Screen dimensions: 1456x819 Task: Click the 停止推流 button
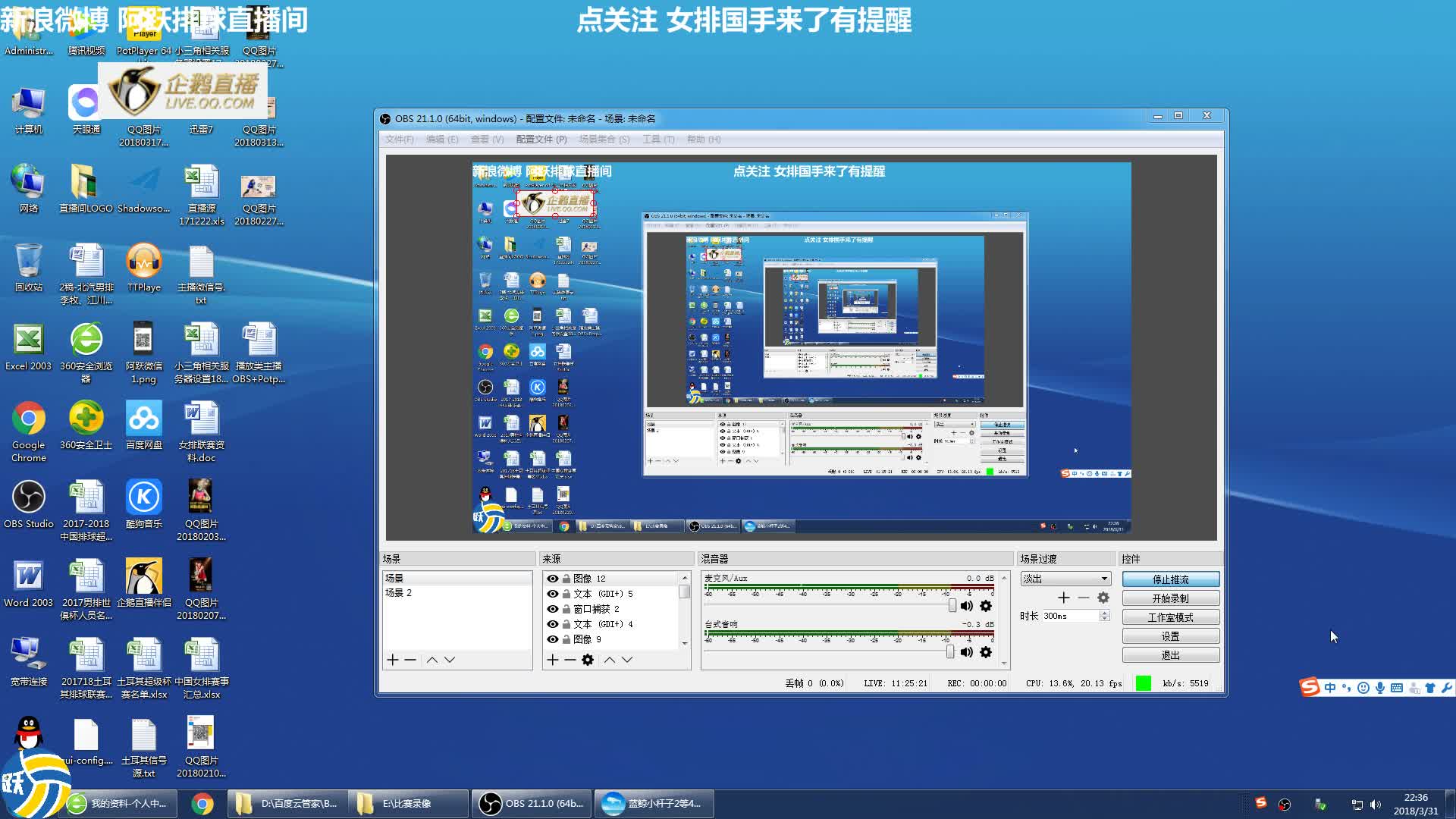(1170, 579)
